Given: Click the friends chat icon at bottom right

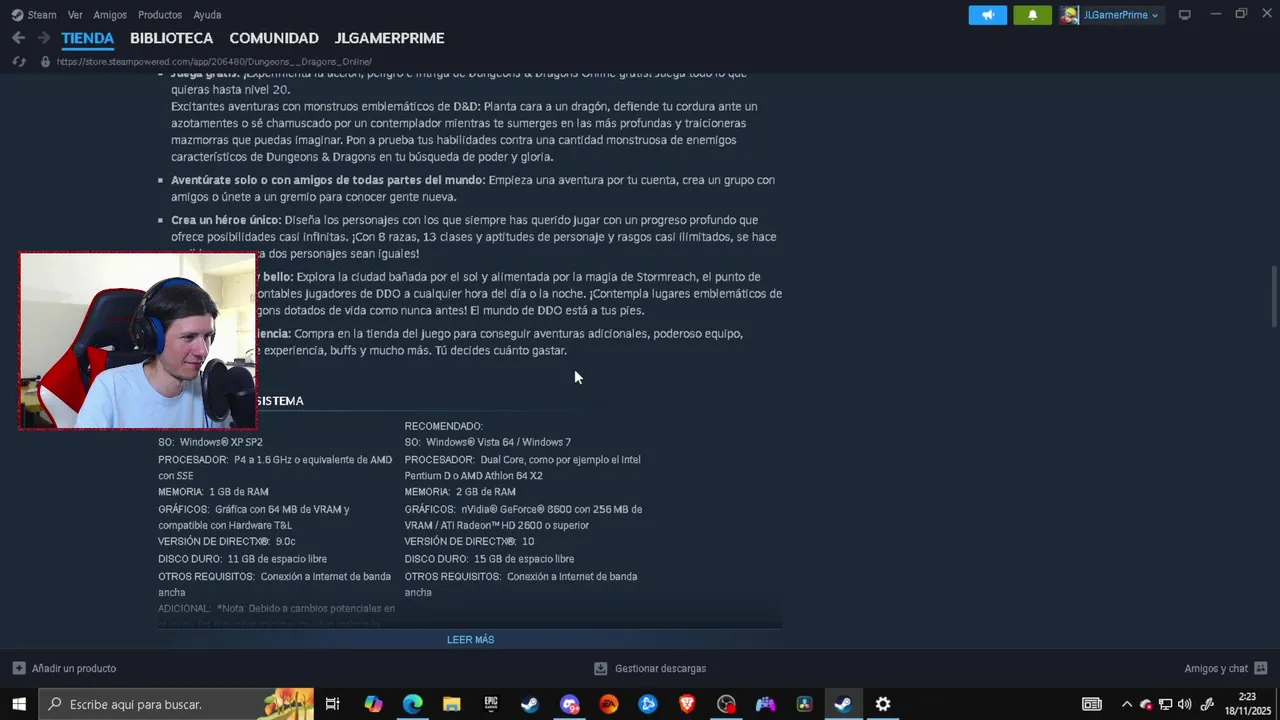Looking at the screenshot, I should pyautogui.click(x=1260, y=668).
